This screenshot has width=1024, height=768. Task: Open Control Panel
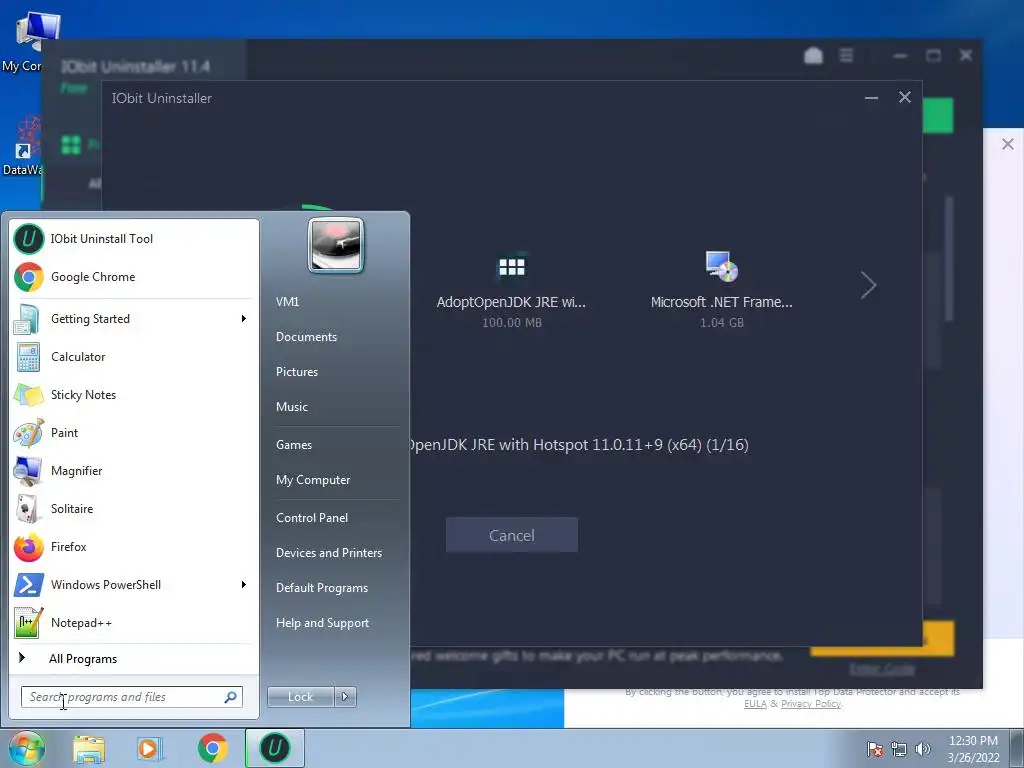tap(312, 518)
